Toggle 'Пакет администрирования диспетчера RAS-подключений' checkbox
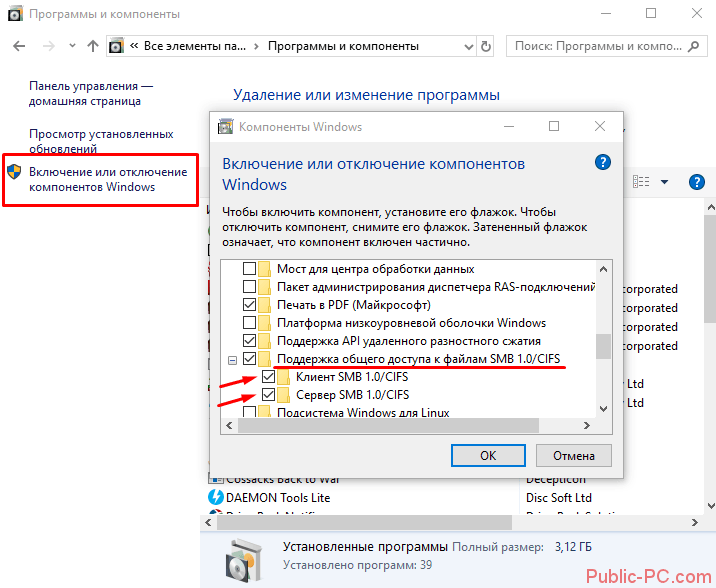This screenshot has width=716, height=588. pyautogui.click(x=249, y=287)
